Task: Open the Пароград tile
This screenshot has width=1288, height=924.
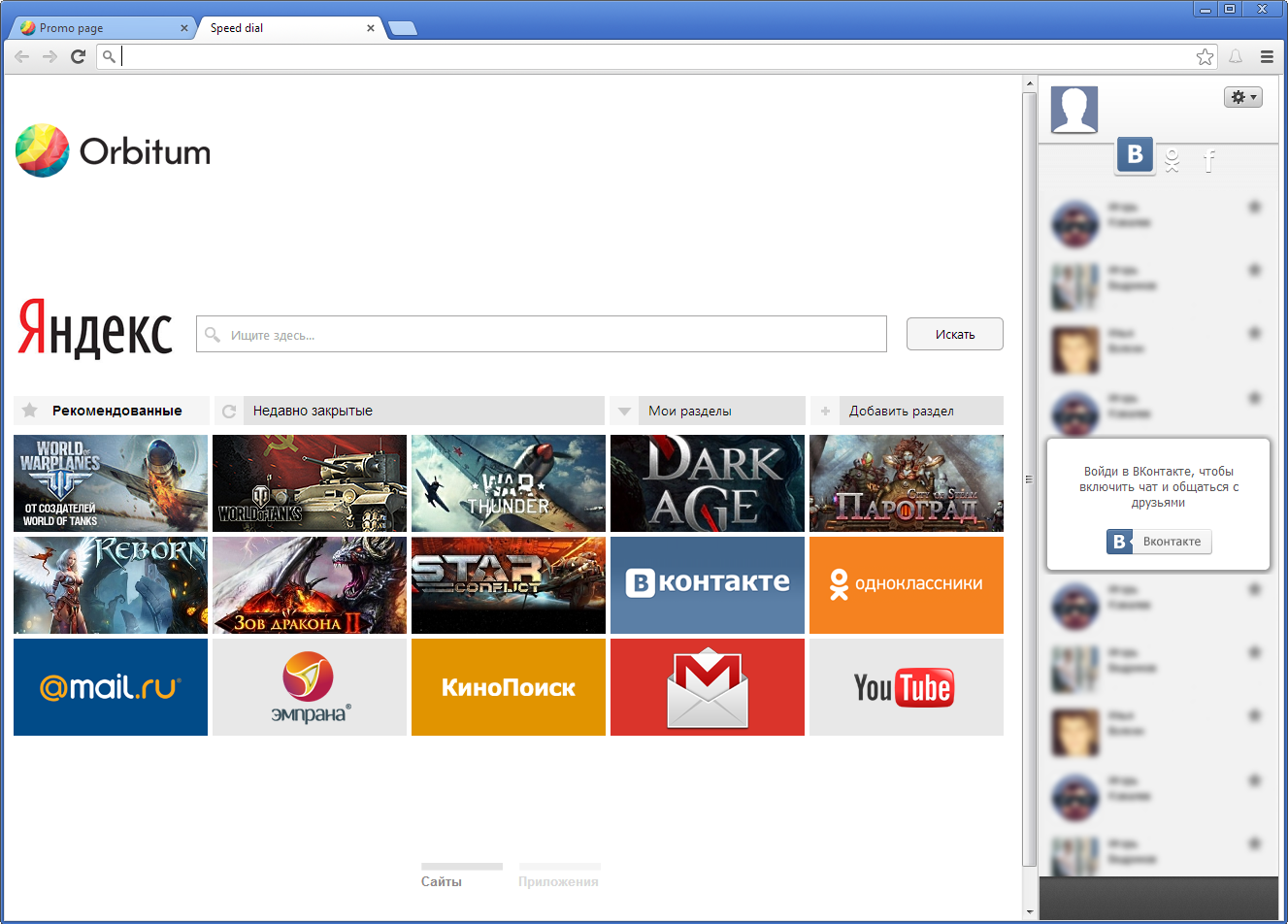Action: click(907, 483)
